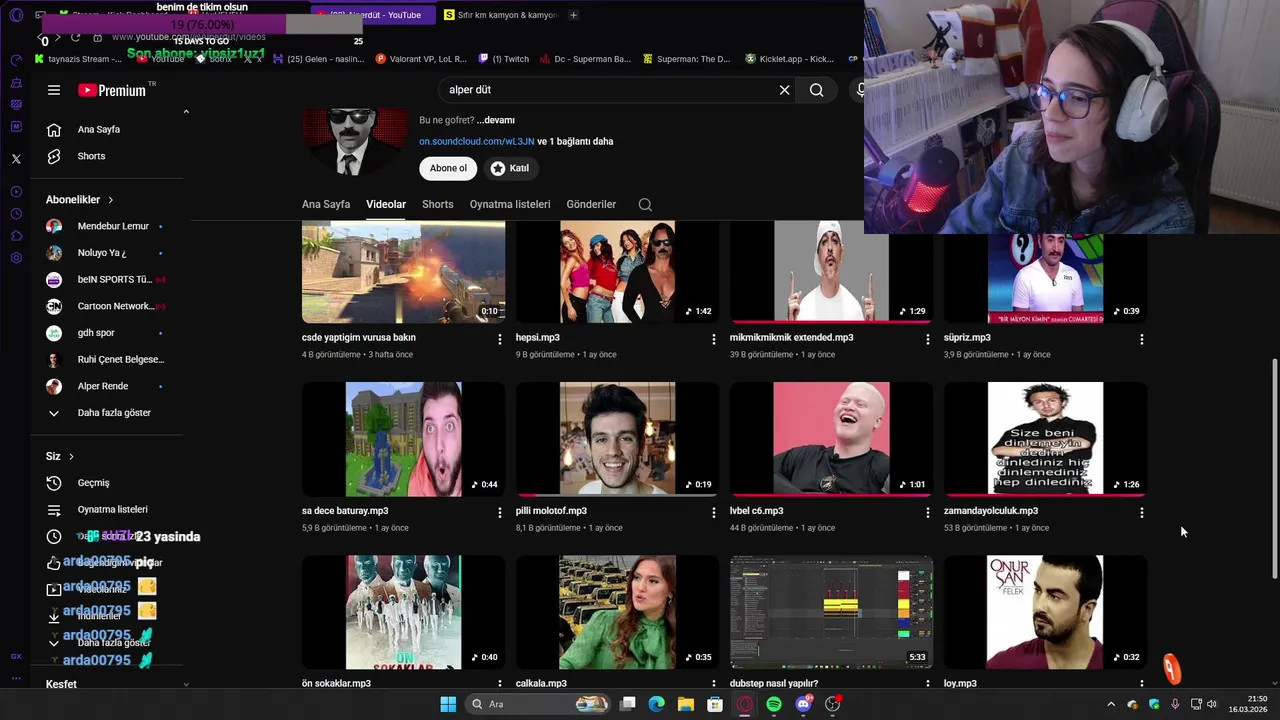Viewport: 1280px width, 720px height.
Task: Open three-dot menu for süpriz.mp3
Action: pos(1141,340)
